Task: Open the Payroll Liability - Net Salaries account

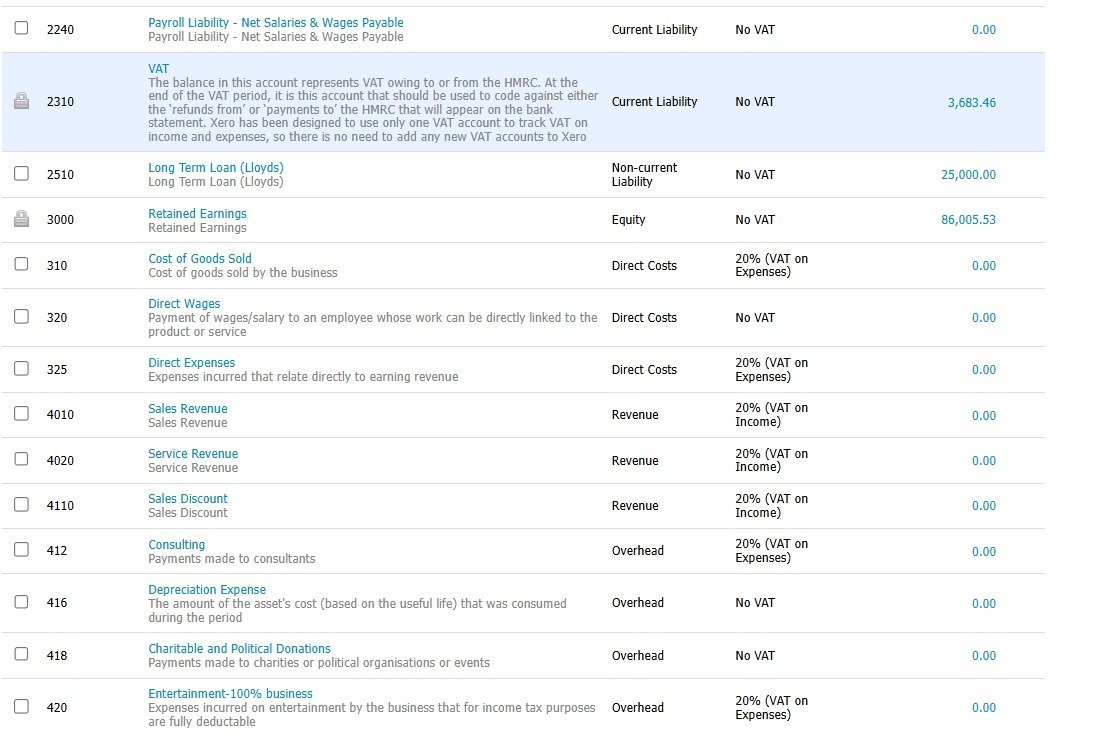Action: (x=275, y=23)
